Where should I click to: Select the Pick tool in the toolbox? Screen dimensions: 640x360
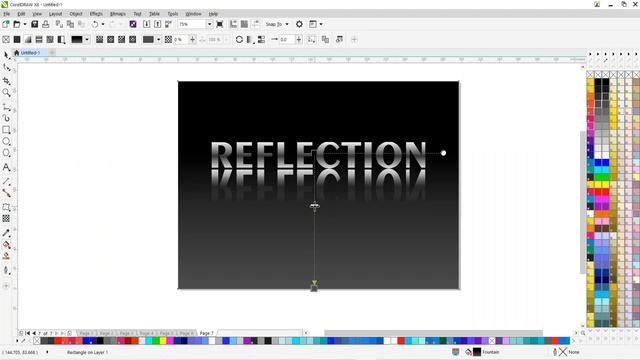(6, 55)
